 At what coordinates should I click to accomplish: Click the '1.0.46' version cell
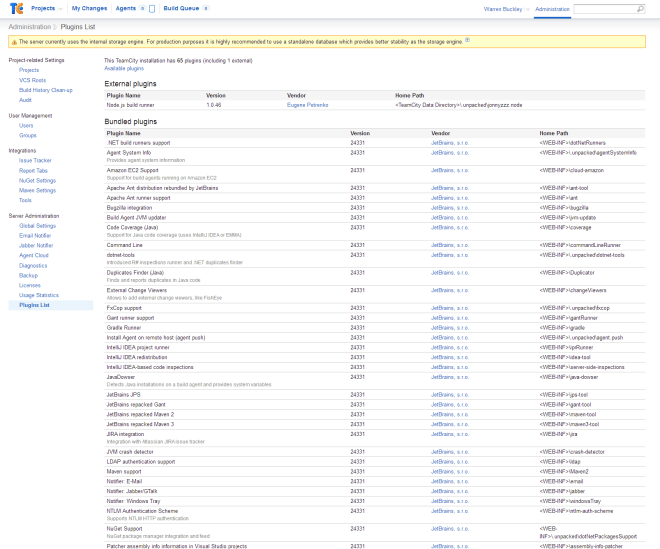click(214, 105)
